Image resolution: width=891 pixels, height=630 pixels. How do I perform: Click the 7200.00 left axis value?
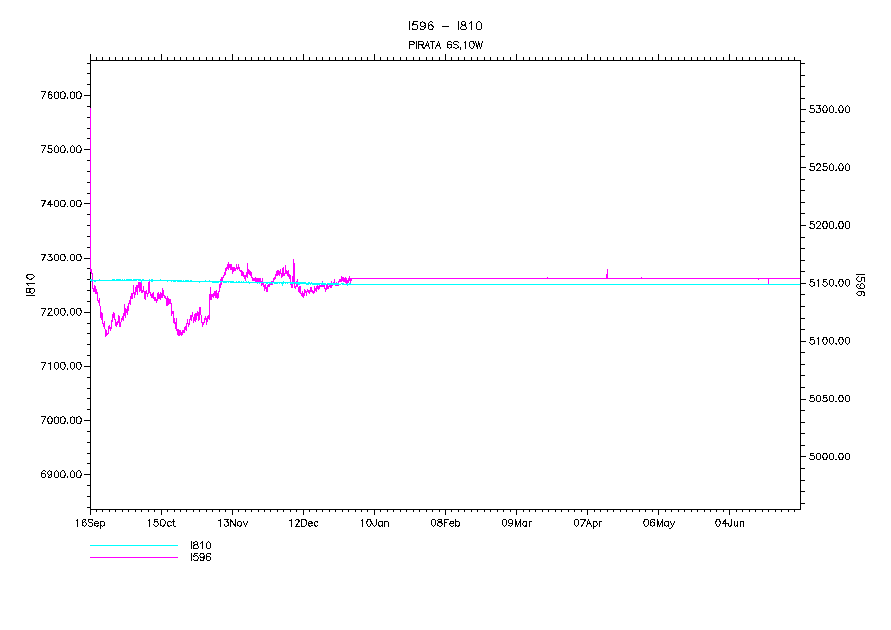click(x=60, y=312)
